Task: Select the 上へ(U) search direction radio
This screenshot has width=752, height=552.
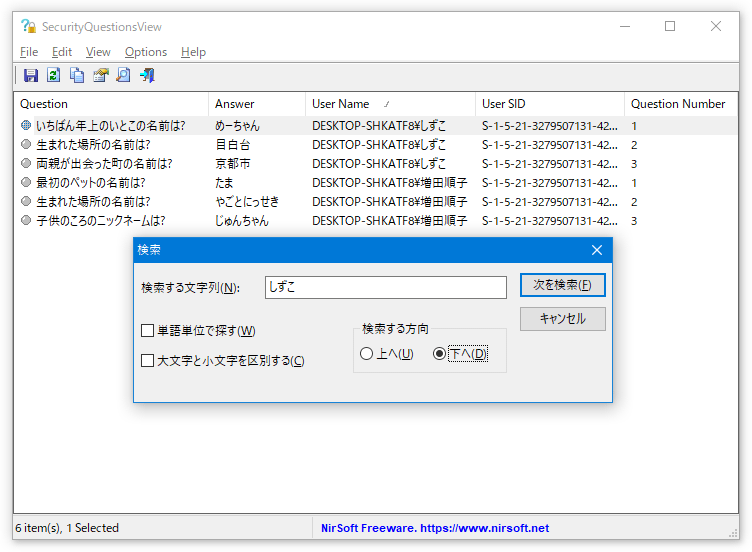Action: click(x=366, y=354)
